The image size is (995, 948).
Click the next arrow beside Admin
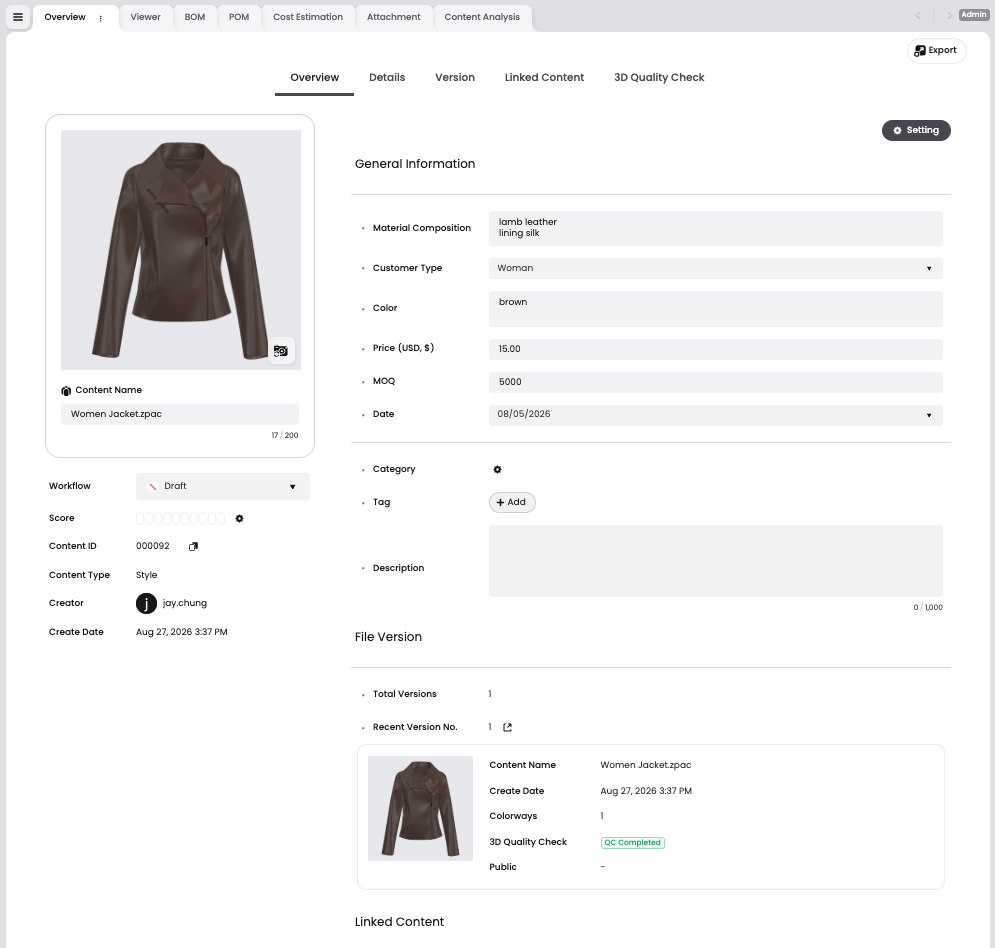click(x=949, y=16)
